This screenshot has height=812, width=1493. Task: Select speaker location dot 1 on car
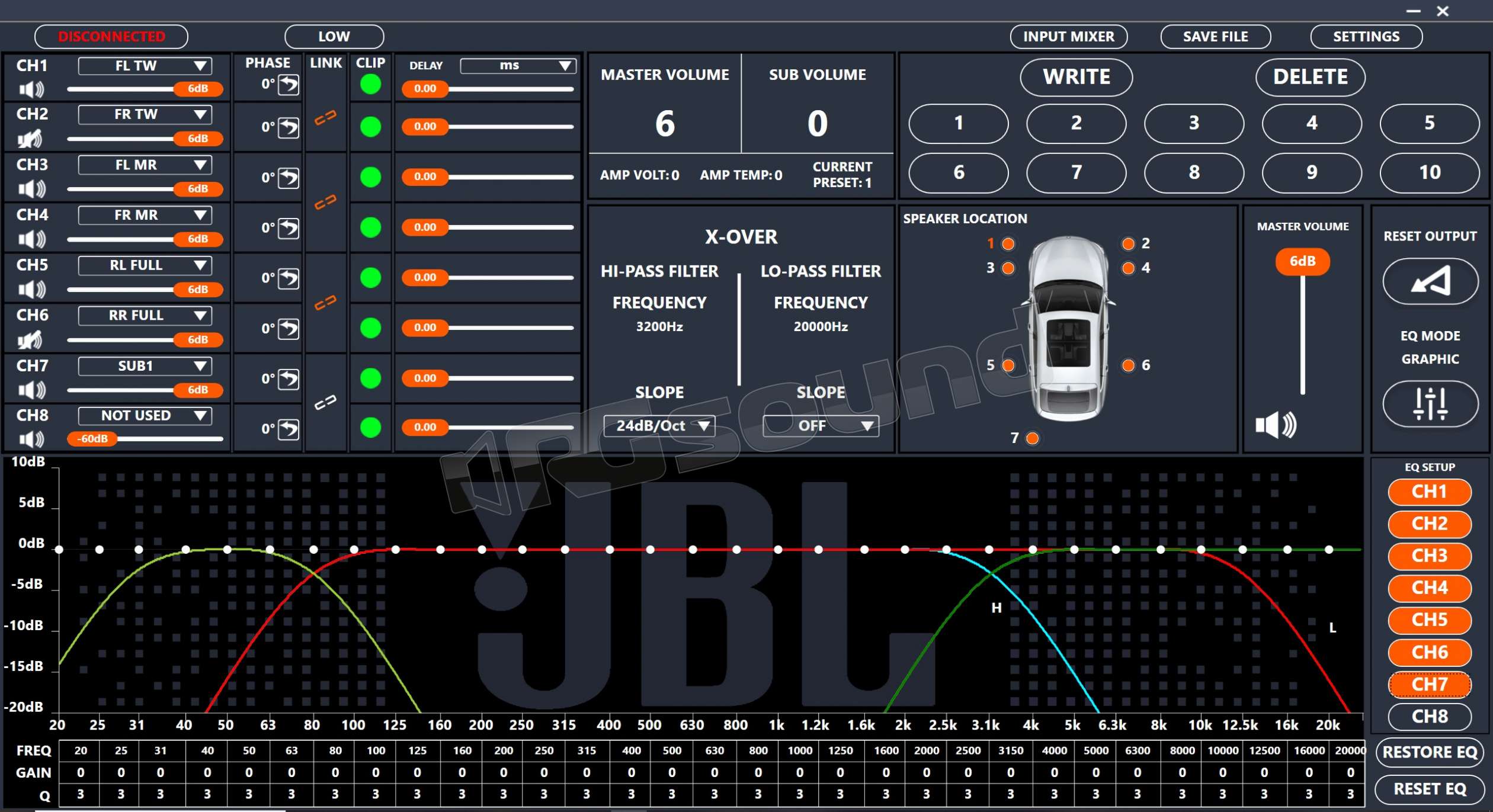(1008, 243)
